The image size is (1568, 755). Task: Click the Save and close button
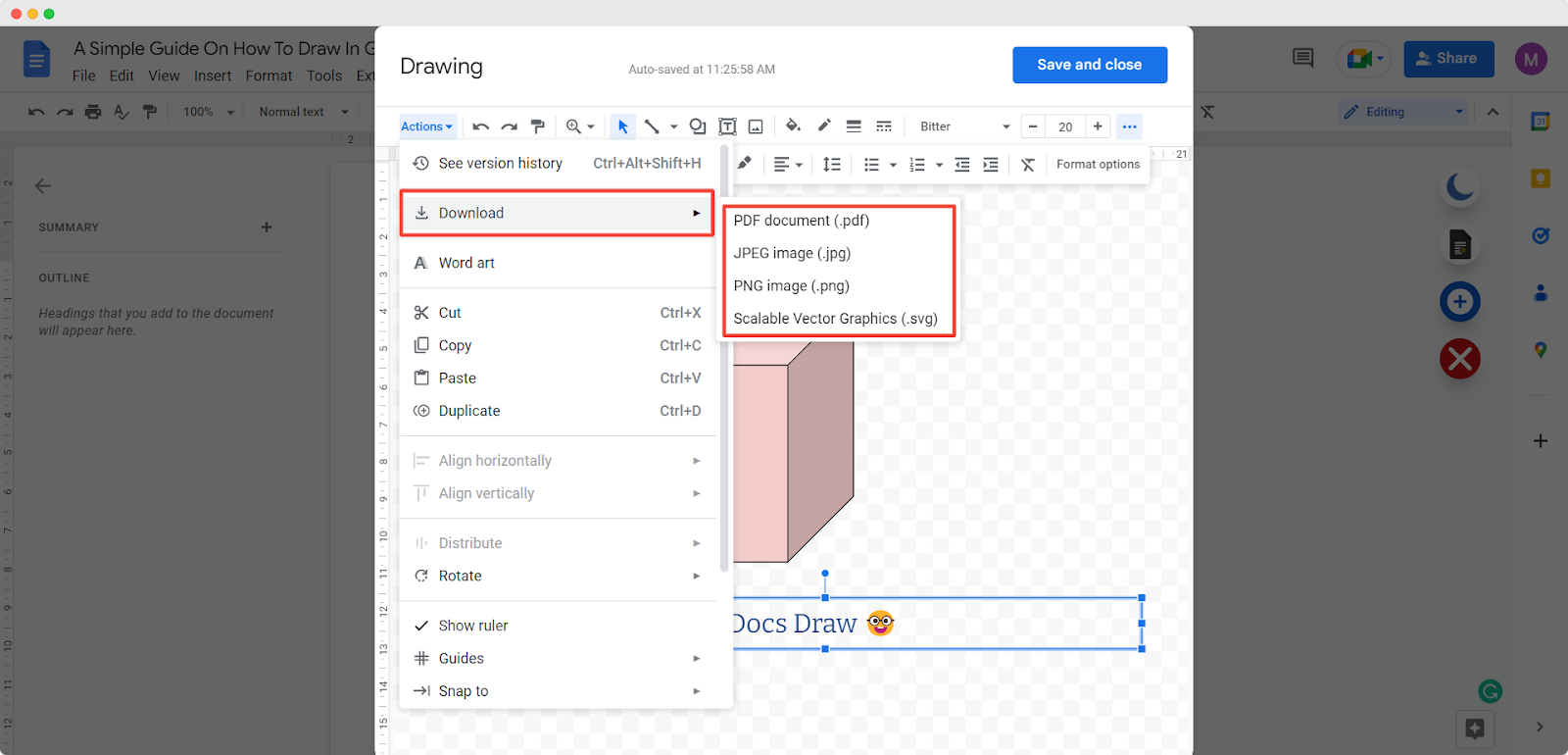(x=1090, y=65)
